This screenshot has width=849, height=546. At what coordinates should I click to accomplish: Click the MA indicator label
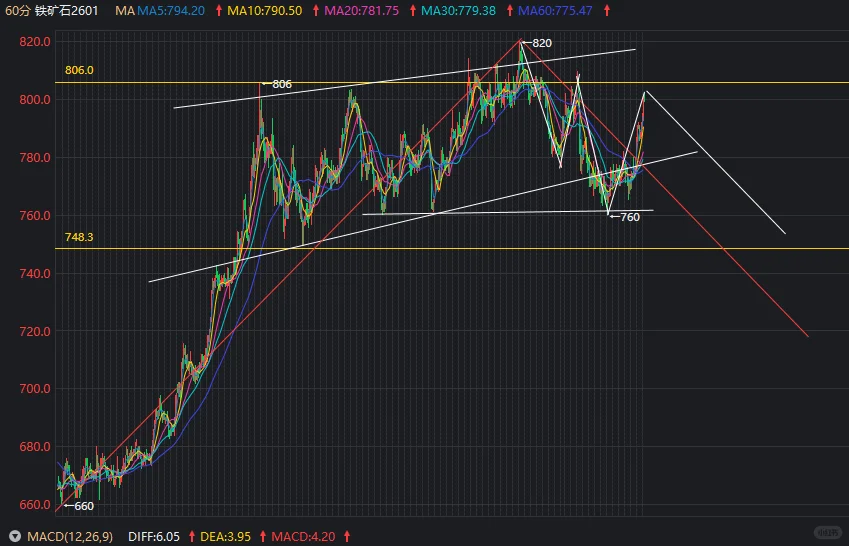pyautogui.click(x=125, y=10)
